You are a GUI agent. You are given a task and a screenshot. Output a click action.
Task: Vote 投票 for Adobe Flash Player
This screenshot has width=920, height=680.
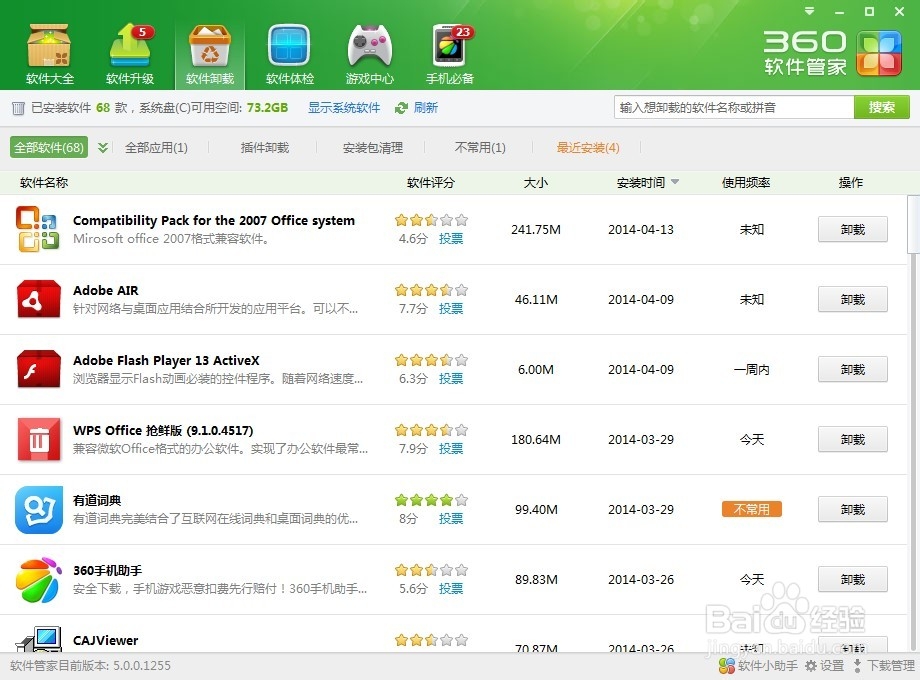point(451,378)
